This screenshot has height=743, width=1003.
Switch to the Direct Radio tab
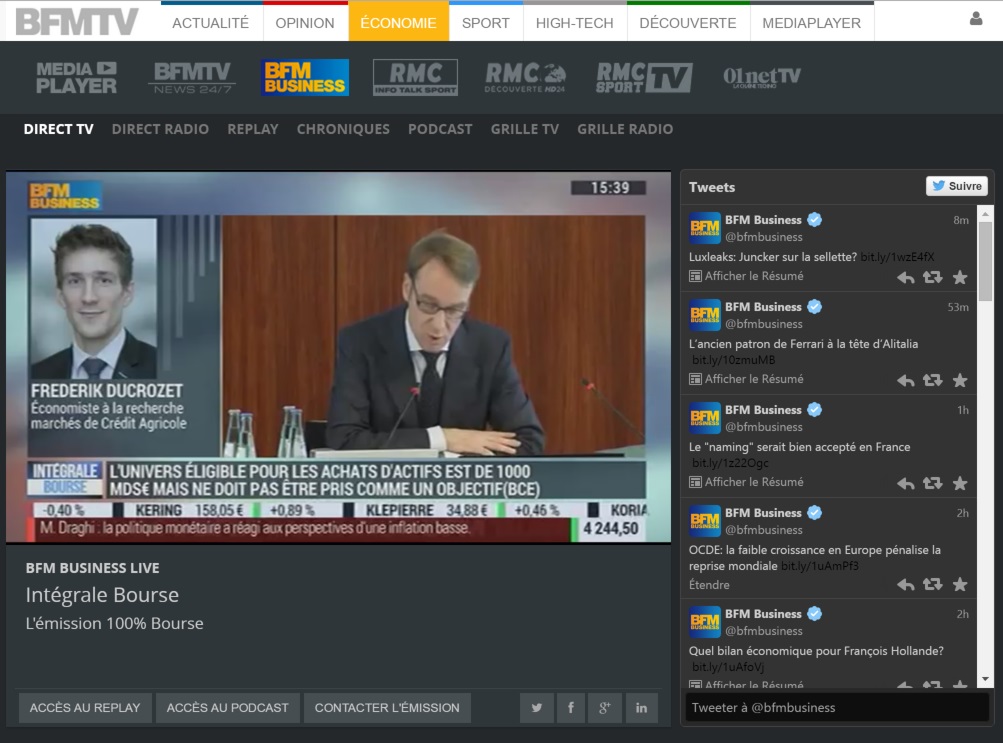point(160,129)
